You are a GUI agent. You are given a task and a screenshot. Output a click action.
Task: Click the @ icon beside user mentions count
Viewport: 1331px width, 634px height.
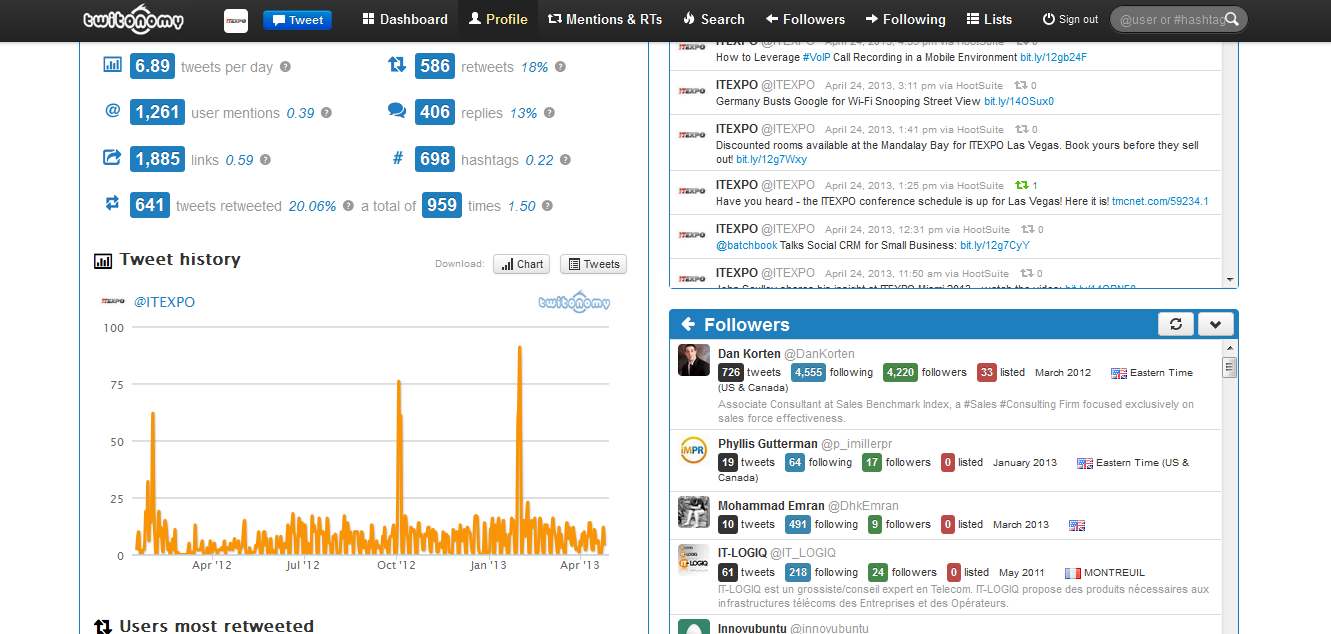[112, 112]
